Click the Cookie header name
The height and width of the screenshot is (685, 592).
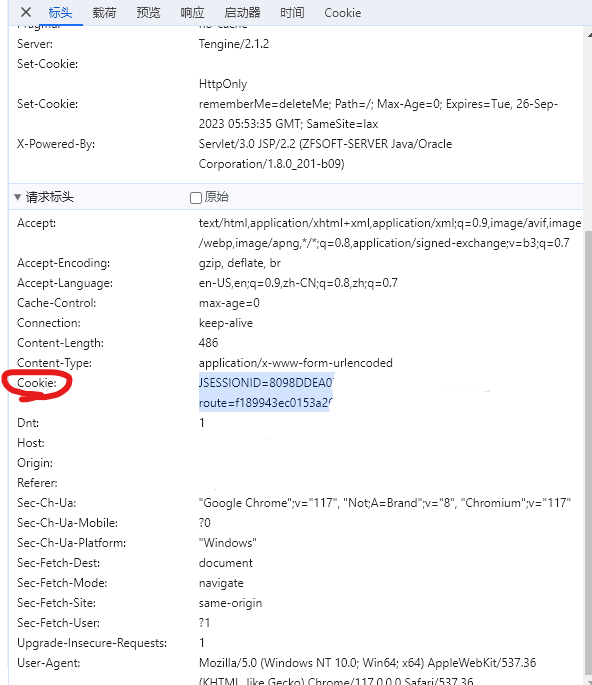pyautogui.click(x=37, y=383)
